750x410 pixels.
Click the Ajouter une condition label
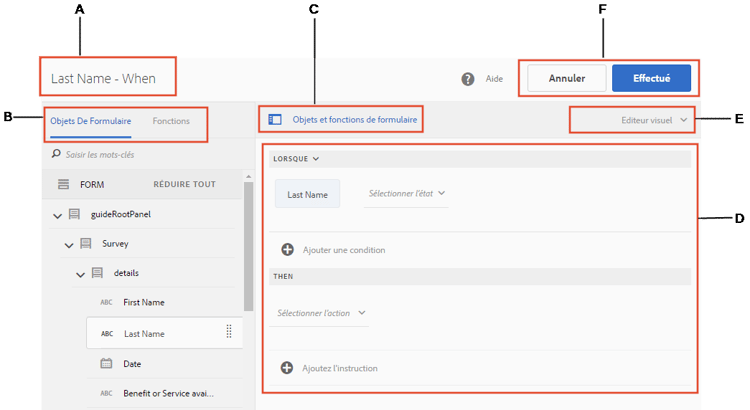click(x=344, y=250)
